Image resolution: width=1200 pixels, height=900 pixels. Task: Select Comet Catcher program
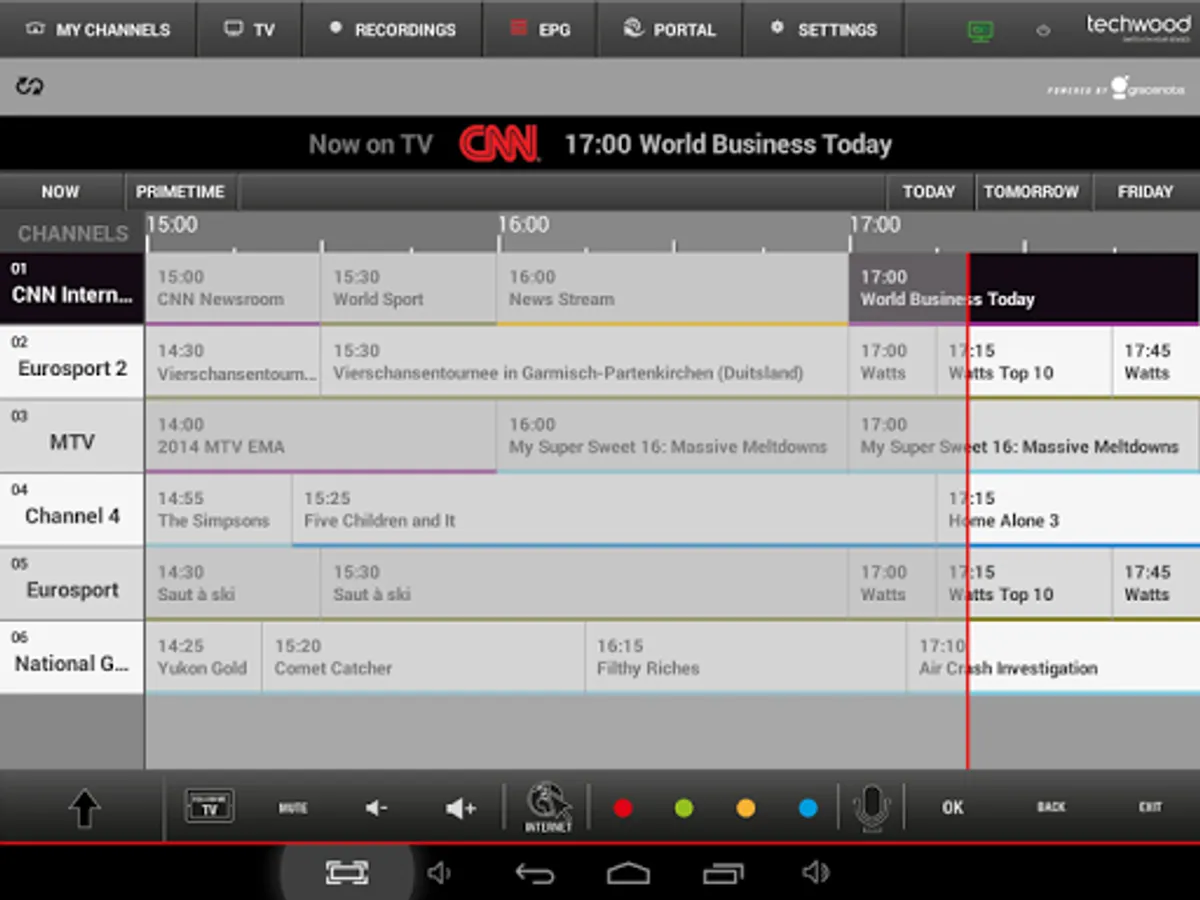pos(424,657)
